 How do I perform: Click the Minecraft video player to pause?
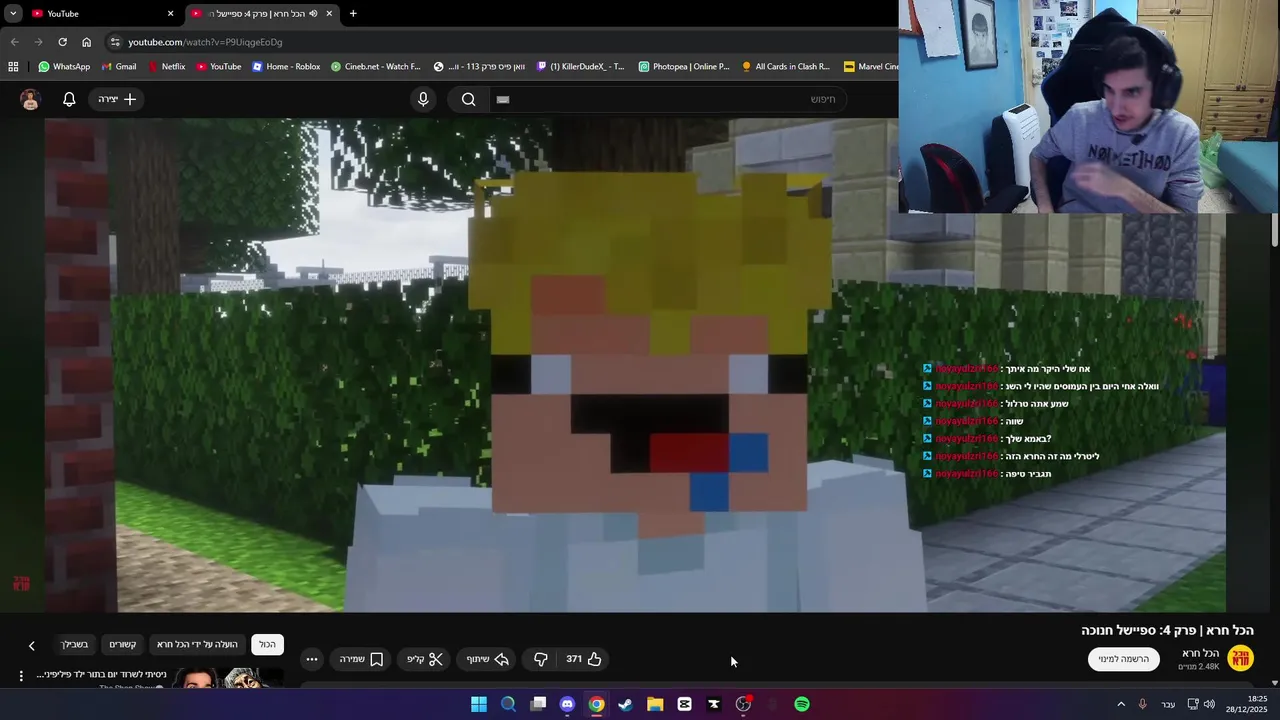tap(635, 365)
